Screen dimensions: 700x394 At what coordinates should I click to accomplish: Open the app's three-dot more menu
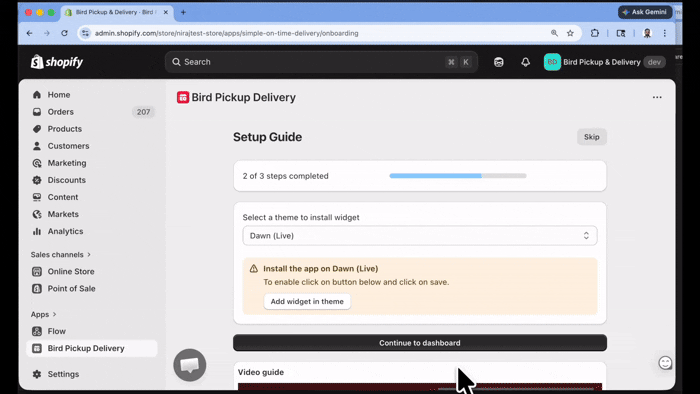point(657,97)
